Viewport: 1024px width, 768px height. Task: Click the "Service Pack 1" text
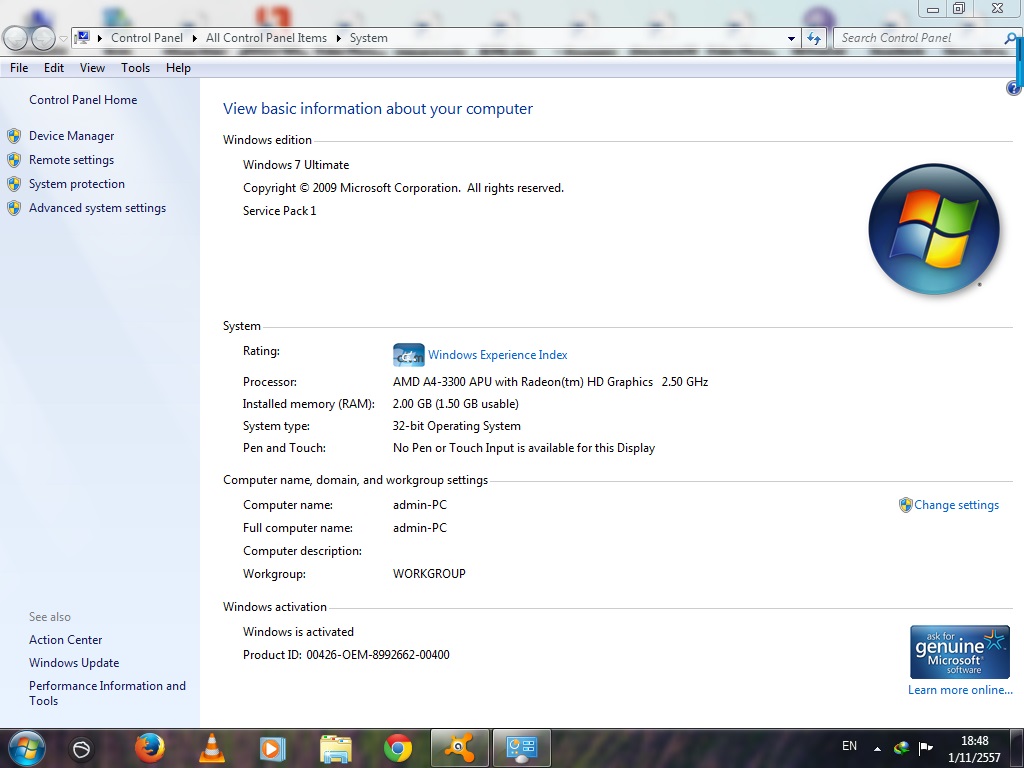[x=280, y=211]
